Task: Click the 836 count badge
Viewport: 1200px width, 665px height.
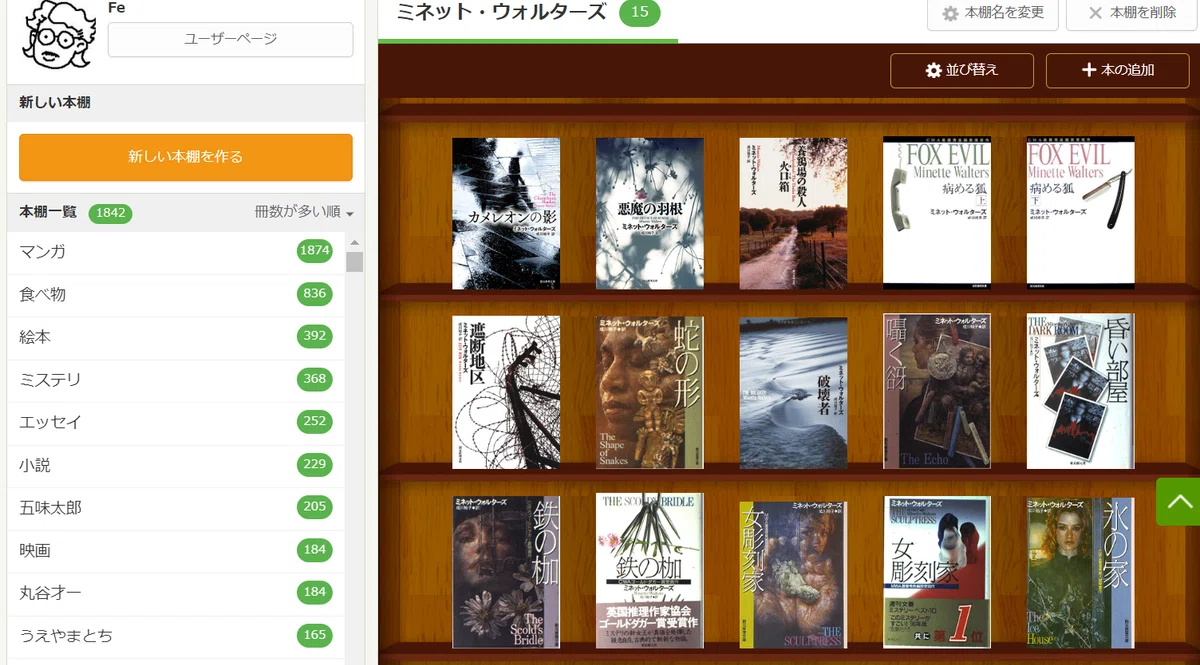Action: pos(314,294)
